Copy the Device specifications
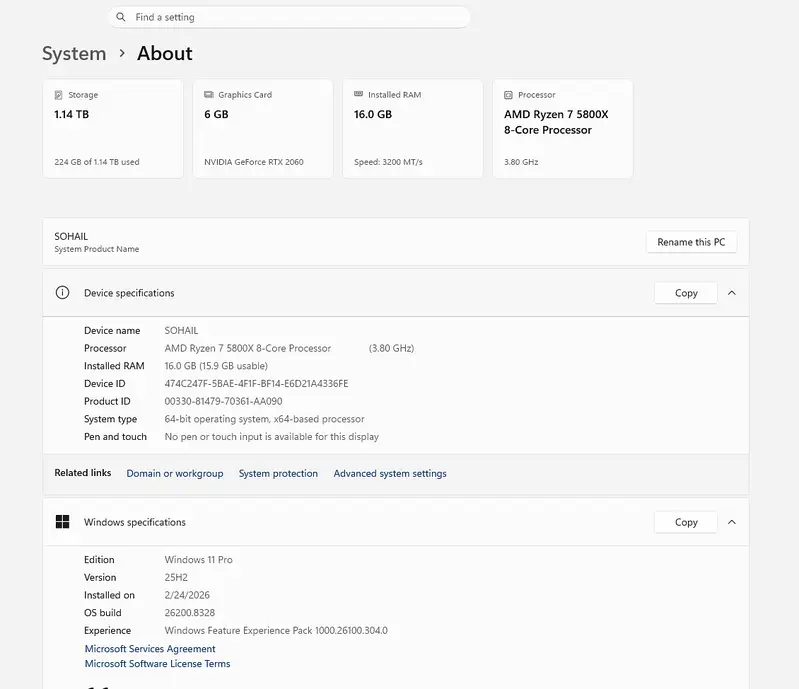 point(686,293)
